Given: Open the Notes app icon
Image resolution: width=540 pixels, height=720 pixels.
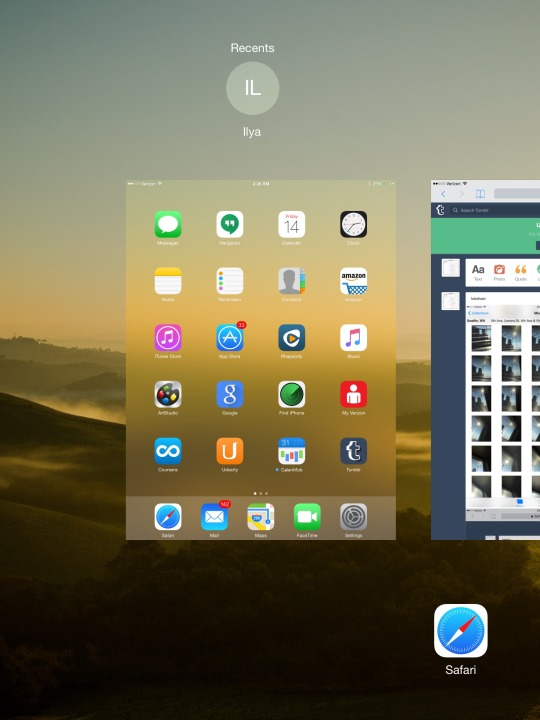Looking at the screenshot, I should pos(168,281).
